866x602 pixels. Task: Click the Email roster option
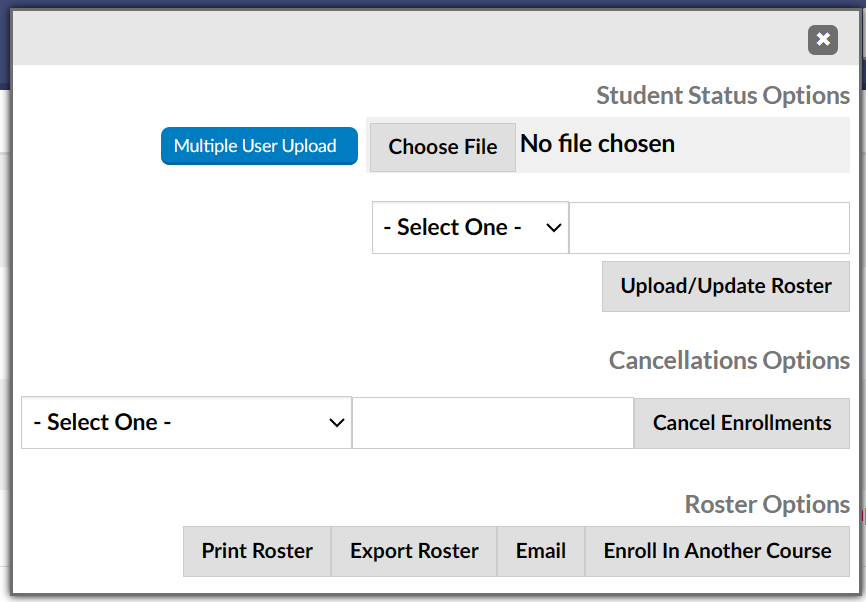point(540,551)
